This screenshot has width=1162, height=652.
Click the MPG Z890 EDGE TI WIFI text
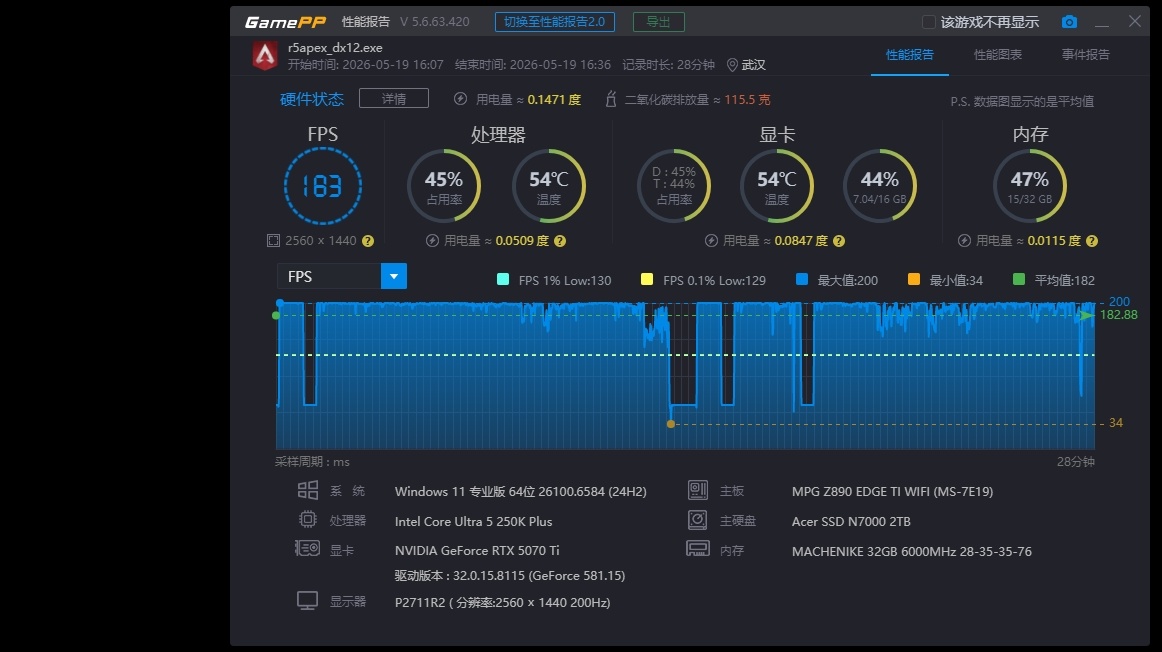(892, 491)
